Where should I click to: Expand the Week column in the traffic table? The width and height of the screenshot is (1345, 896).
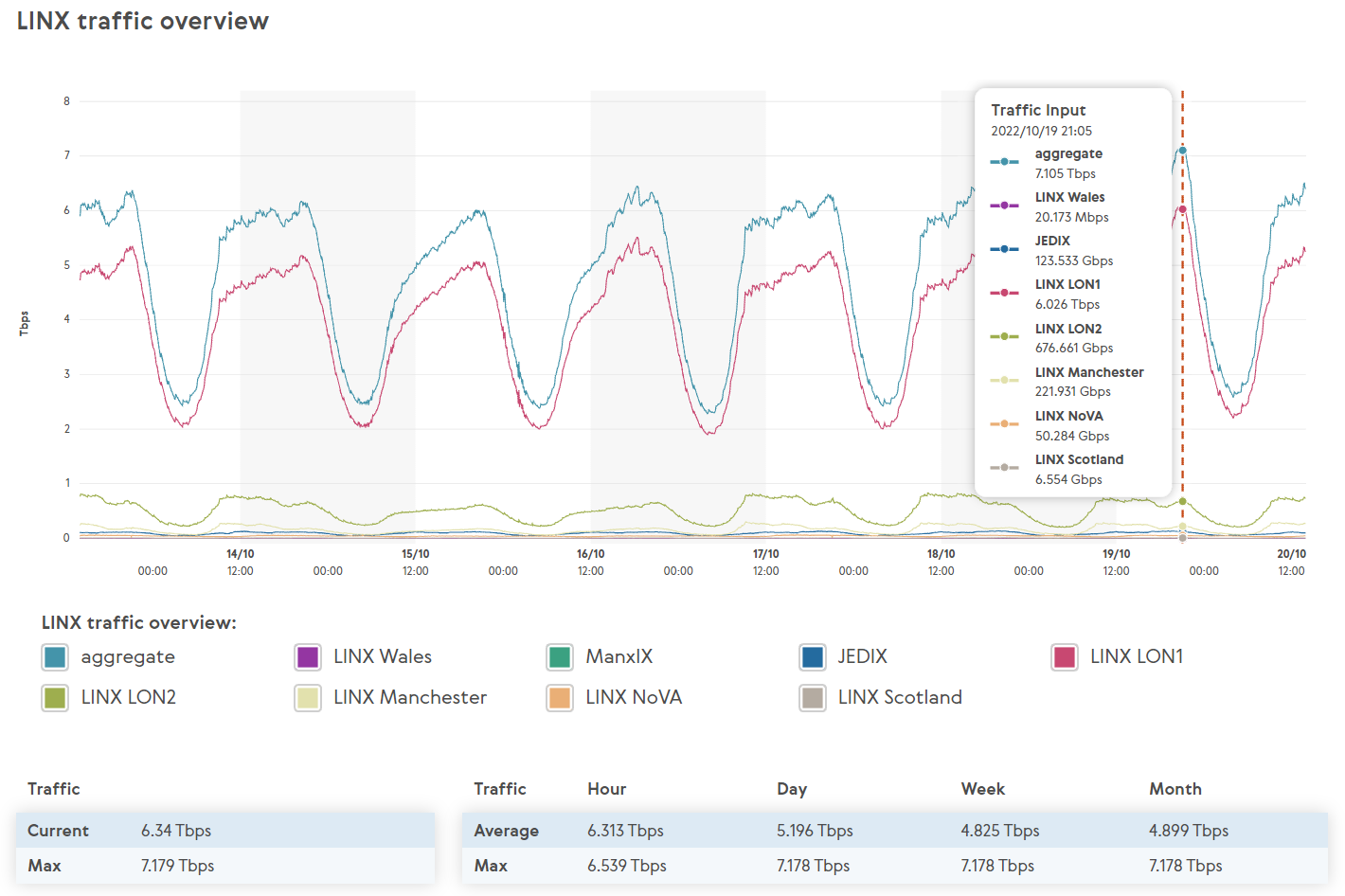[x=982, y=788]
